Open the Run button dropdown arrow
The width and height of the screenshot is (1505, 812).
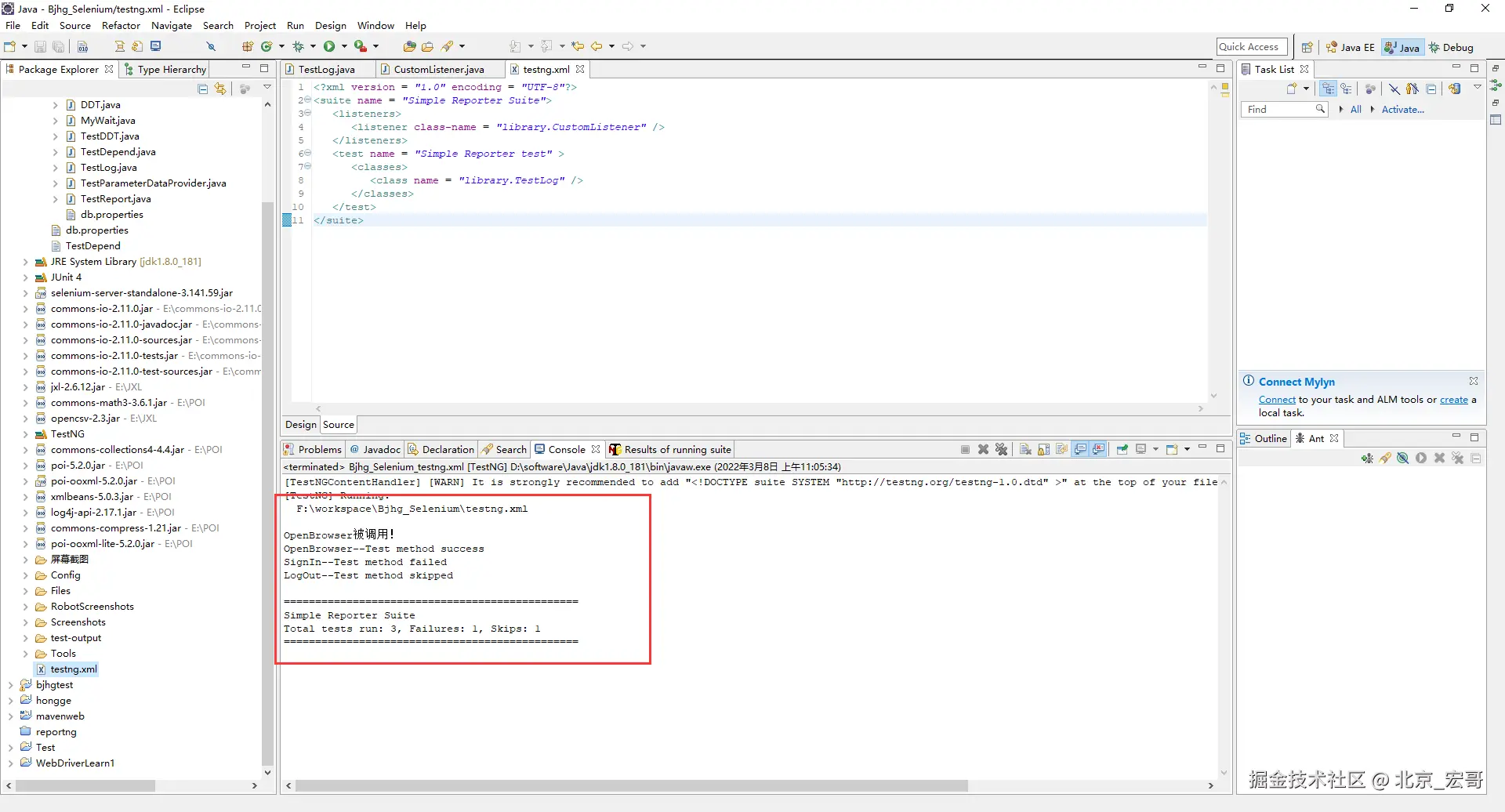[x=344, y=46]
